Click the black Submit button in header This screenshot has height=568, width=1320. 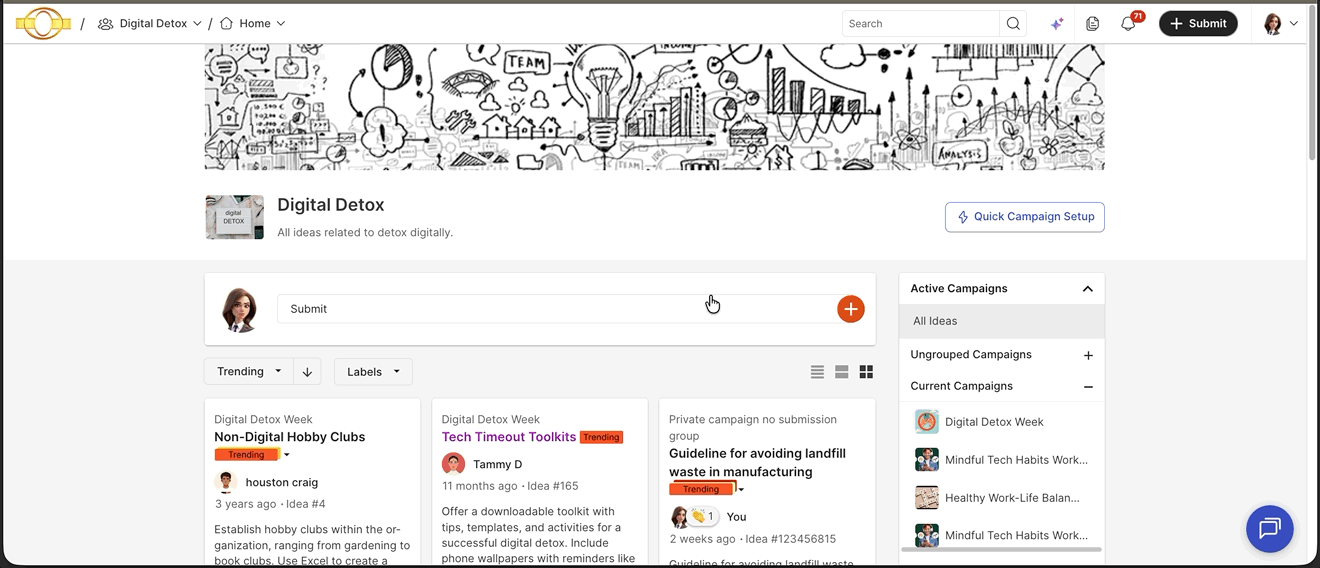[x=1198, y=23]
